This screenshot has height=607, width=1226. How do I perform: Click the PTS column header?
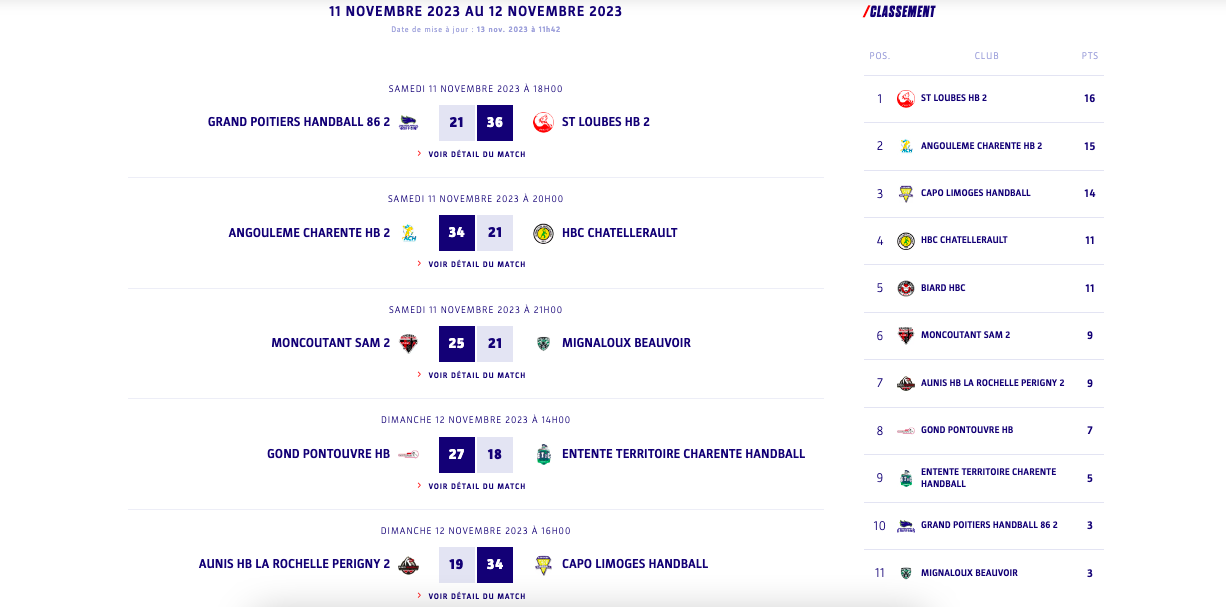pyautogui.click(x=1089, y=56)
